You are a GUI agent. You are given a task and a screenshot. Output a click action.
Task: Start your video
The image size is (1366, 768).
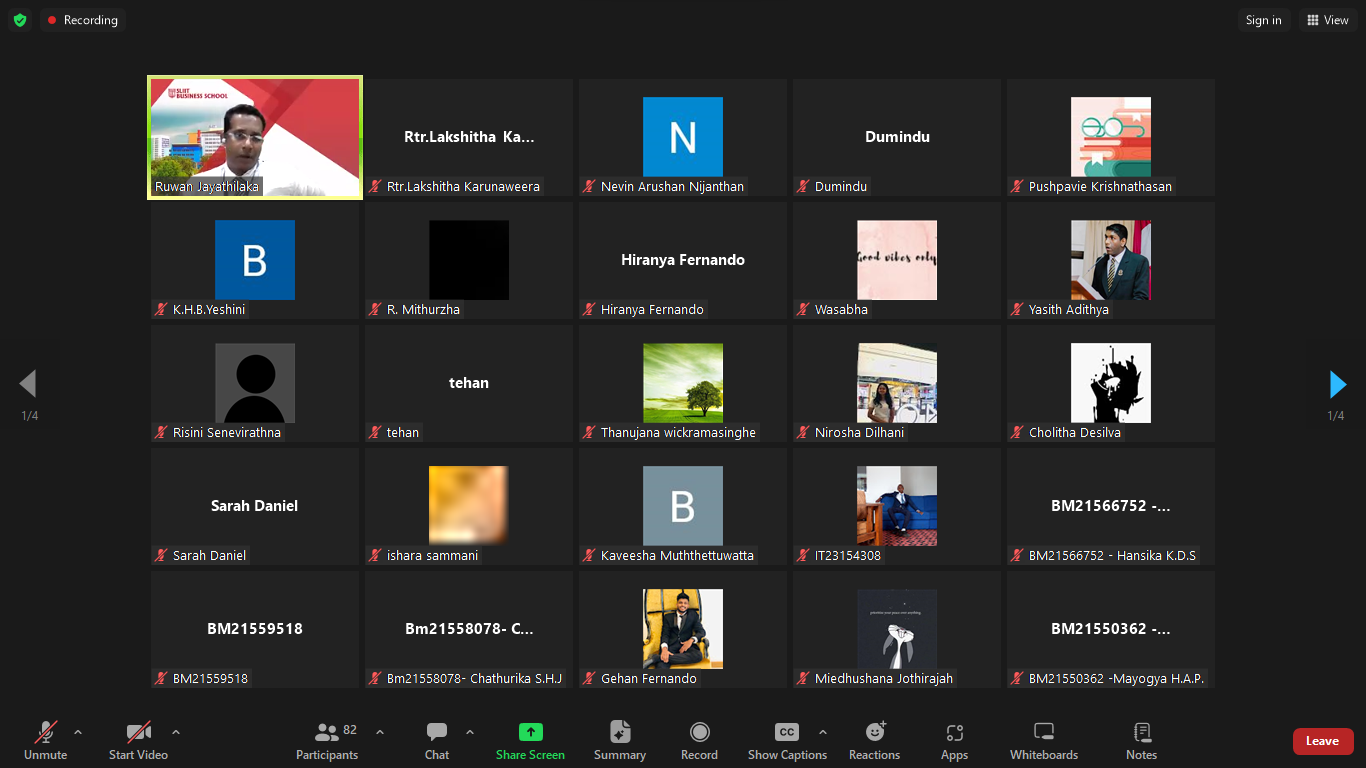138,740
